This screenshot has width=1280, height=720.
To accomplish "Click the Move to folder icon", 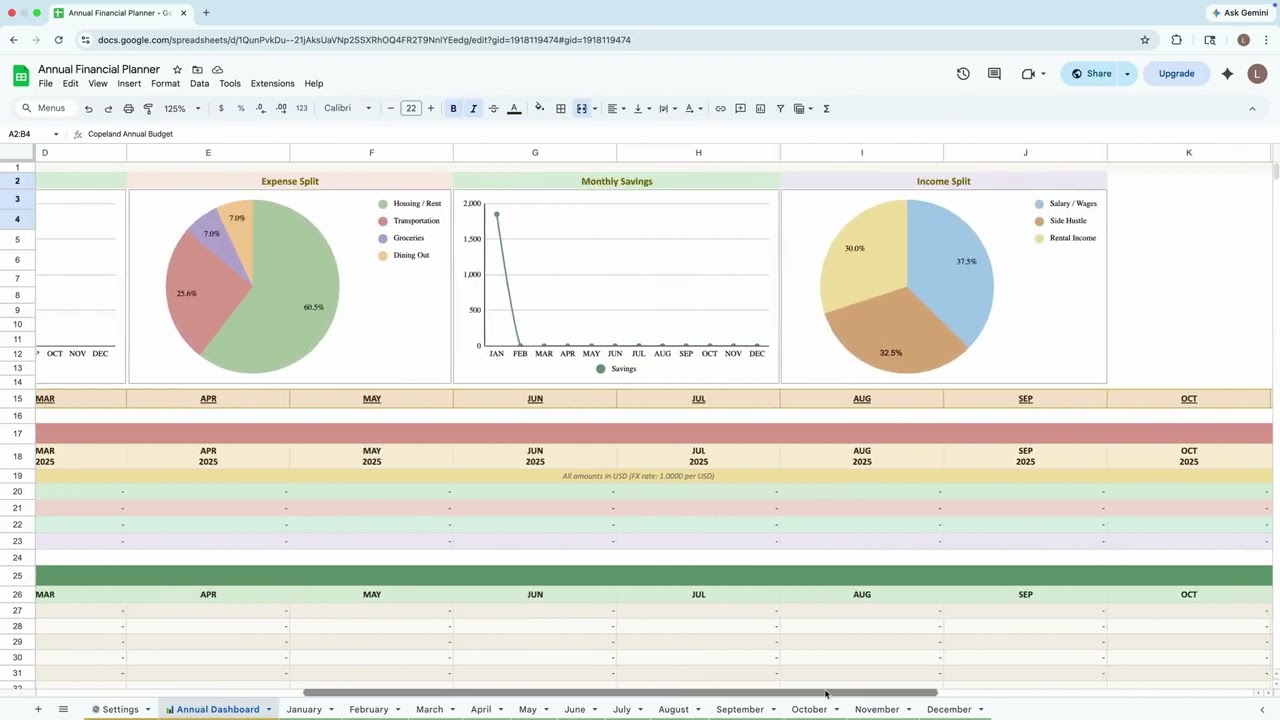I will pos(197,70).
